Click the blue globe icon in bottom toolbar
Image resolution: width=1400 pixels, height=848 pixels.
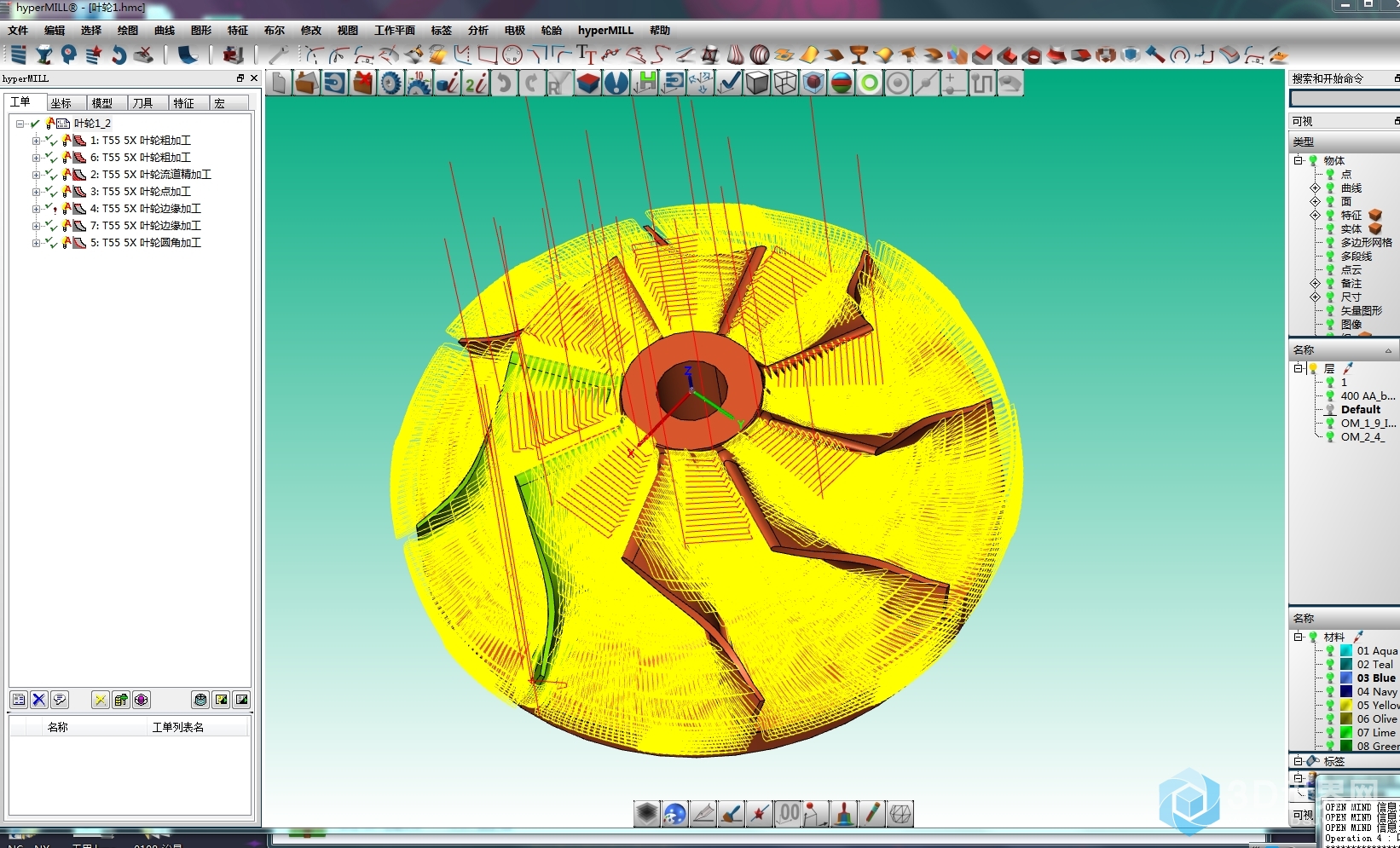pos(674,814)
